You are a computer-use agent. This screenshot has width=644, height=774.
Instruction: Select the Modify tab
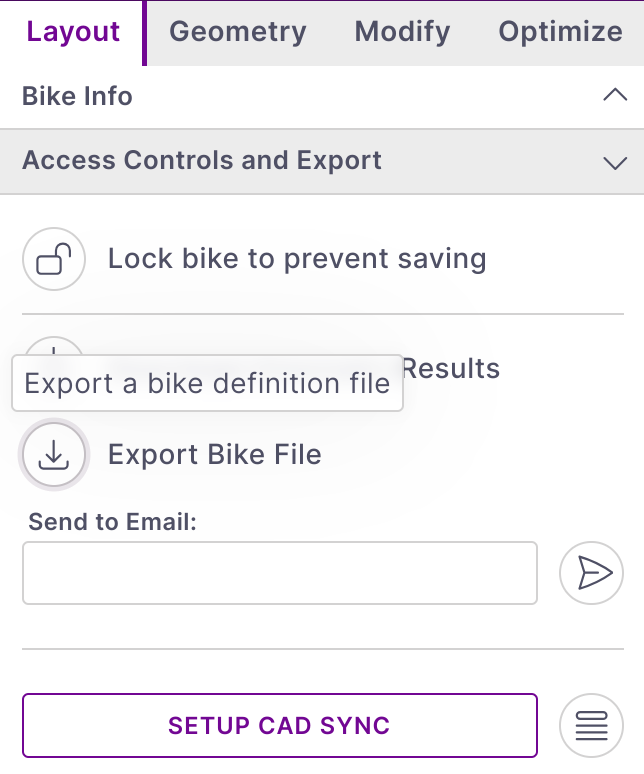click(x=402, y=32)
